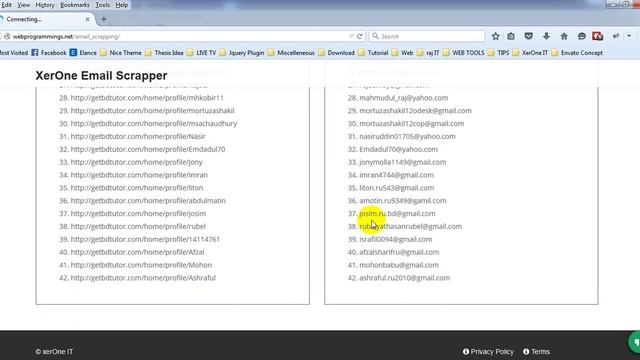Select the URL ending in mhkobir11

(147, 98)
